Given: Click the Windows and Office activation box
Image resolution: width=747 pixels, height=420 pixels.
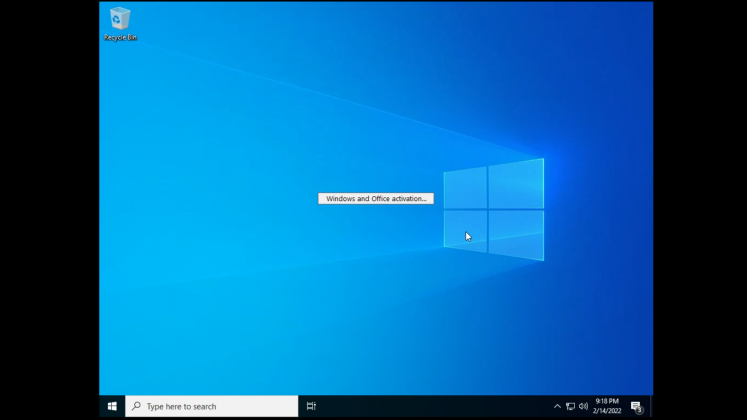Looking at the screenshot, I should click(376, 199).
